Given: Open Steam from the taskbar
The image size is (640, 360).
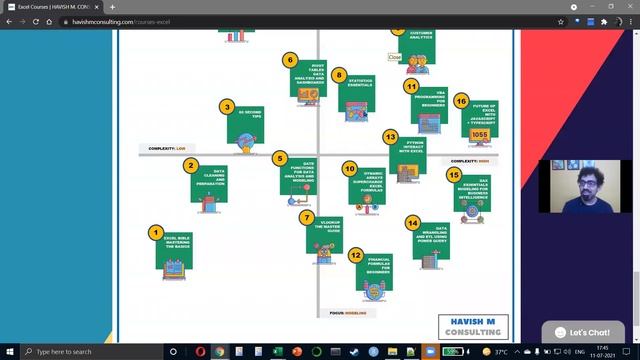Looking at the screenshot, I should [354, 351].
